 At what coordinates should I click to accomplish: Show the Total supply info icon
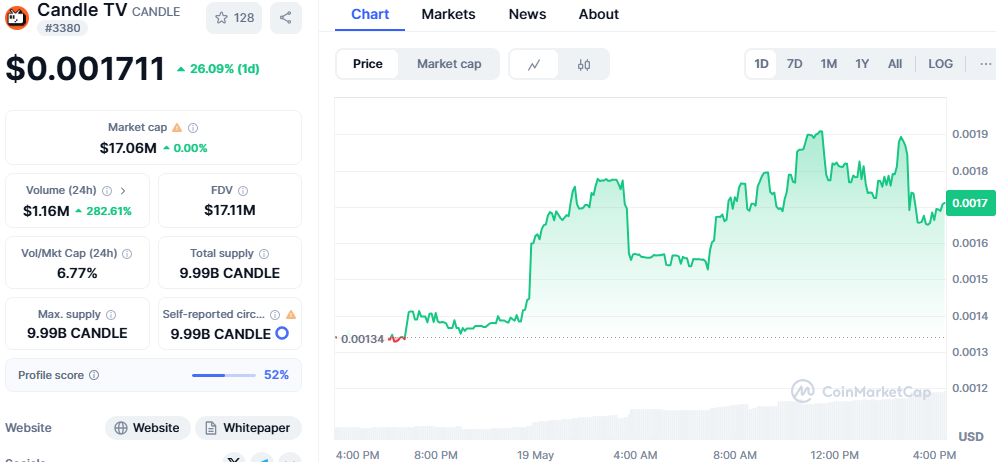pyautogui.click(x=264, y=254)
